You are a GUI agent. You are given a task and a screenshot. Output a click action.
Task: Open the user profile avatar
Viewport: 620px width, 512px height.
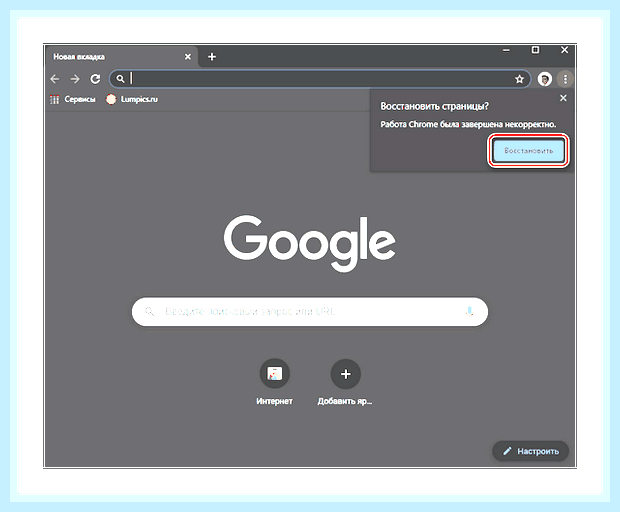click(x=544, y=79)
